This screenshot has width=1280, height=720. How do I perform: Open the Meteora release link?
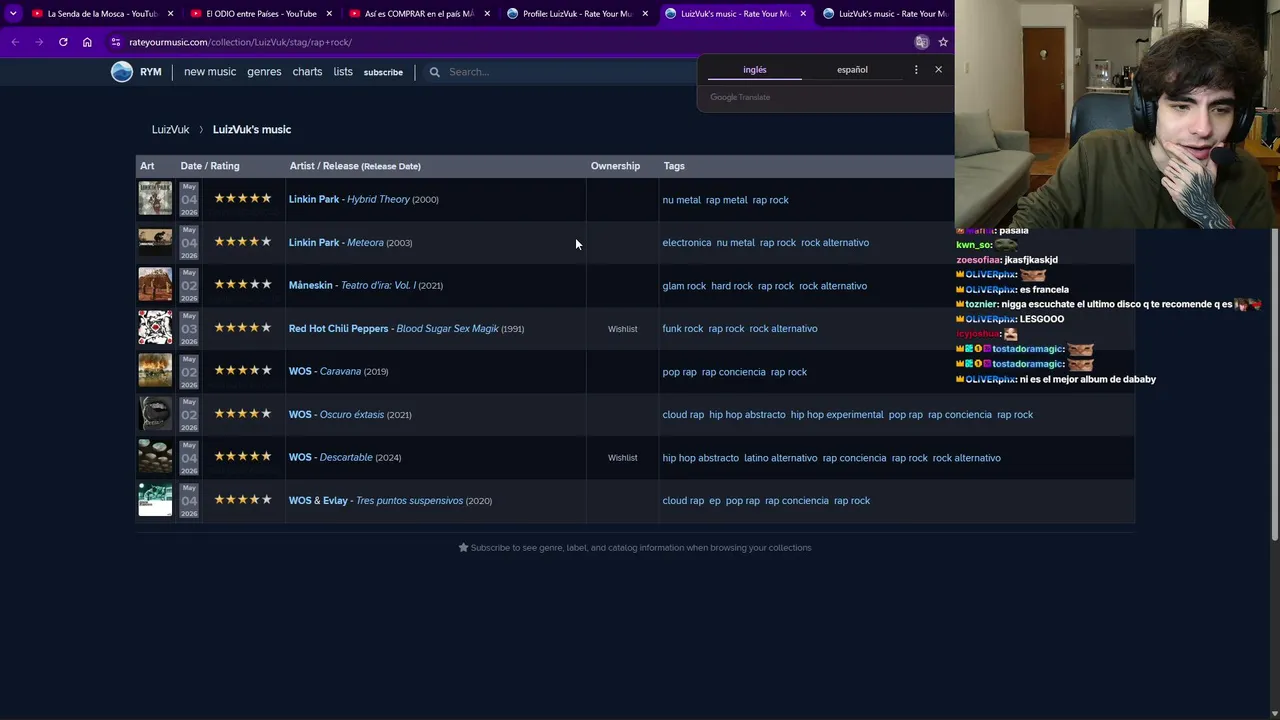pos(365,242)
